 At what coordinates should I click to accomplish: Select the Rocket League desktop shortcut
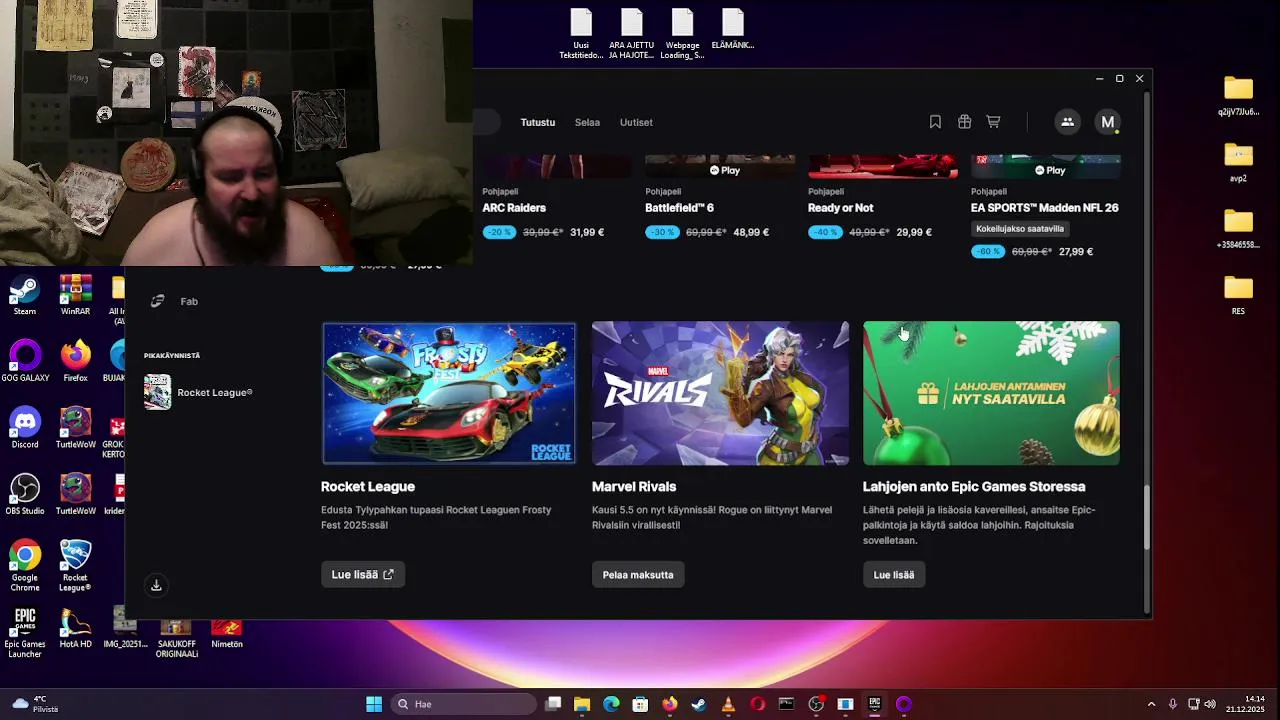(x=75, y=566)
